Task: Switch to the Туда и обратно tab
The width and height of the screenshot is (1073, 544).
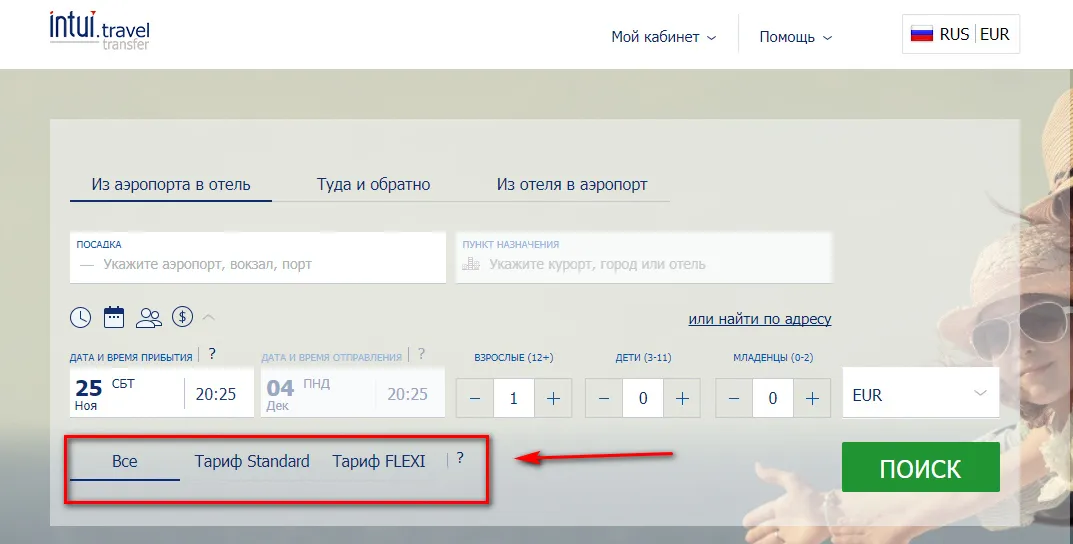Action: click(x=374, y=185)
